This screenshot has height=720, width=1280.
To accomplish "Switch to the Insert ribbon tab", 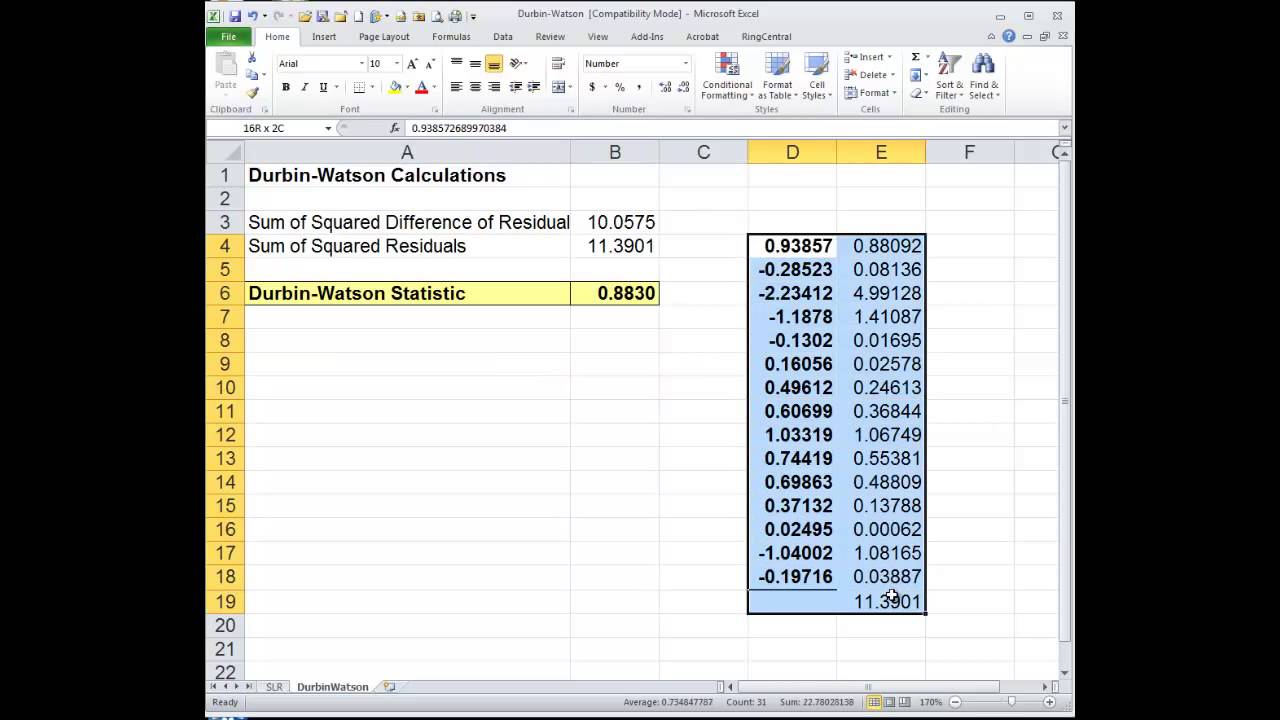I will (x=324, y=36).
